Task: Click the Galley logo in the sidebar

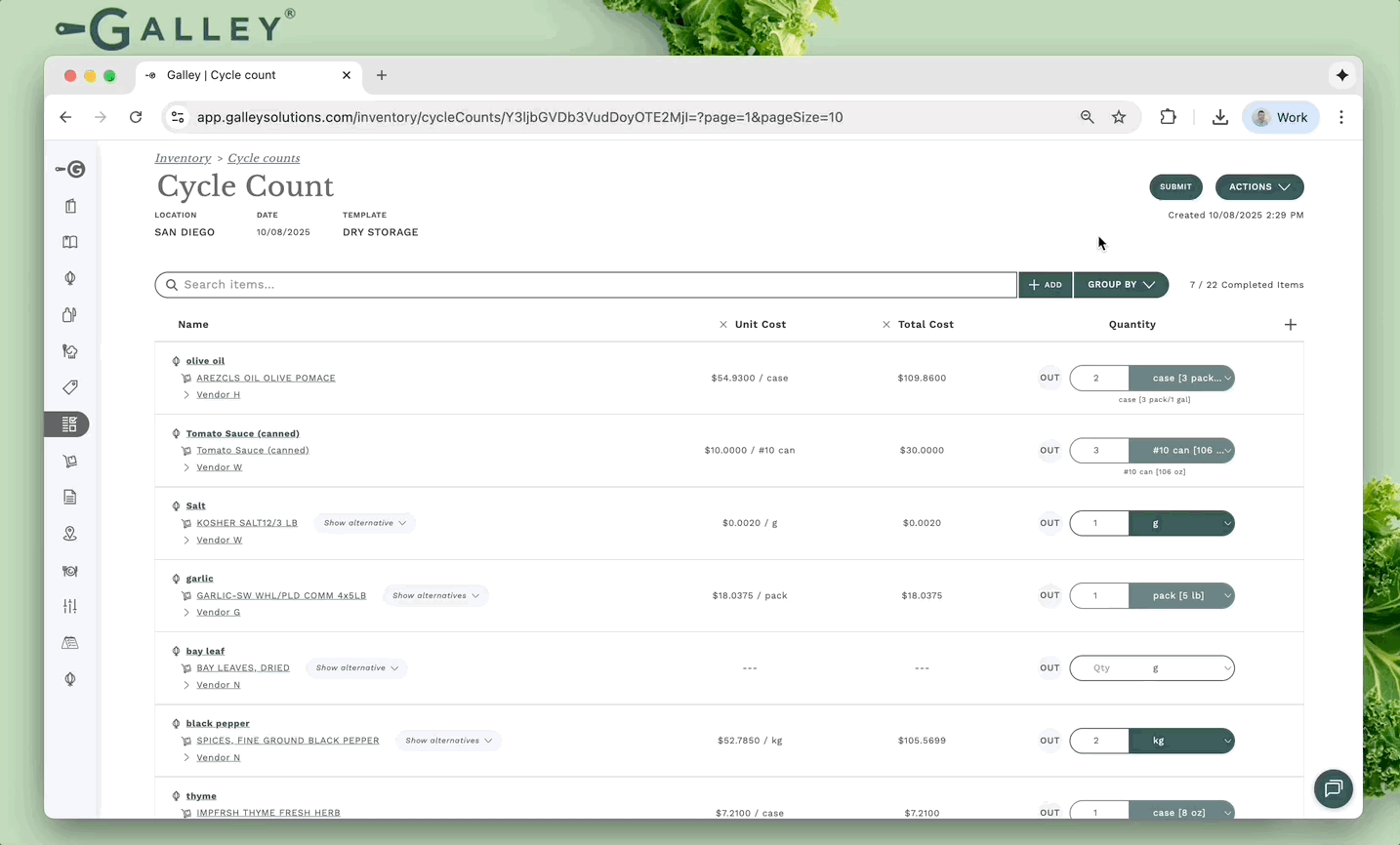Action: pyautogui.click(x=70, y=170)
